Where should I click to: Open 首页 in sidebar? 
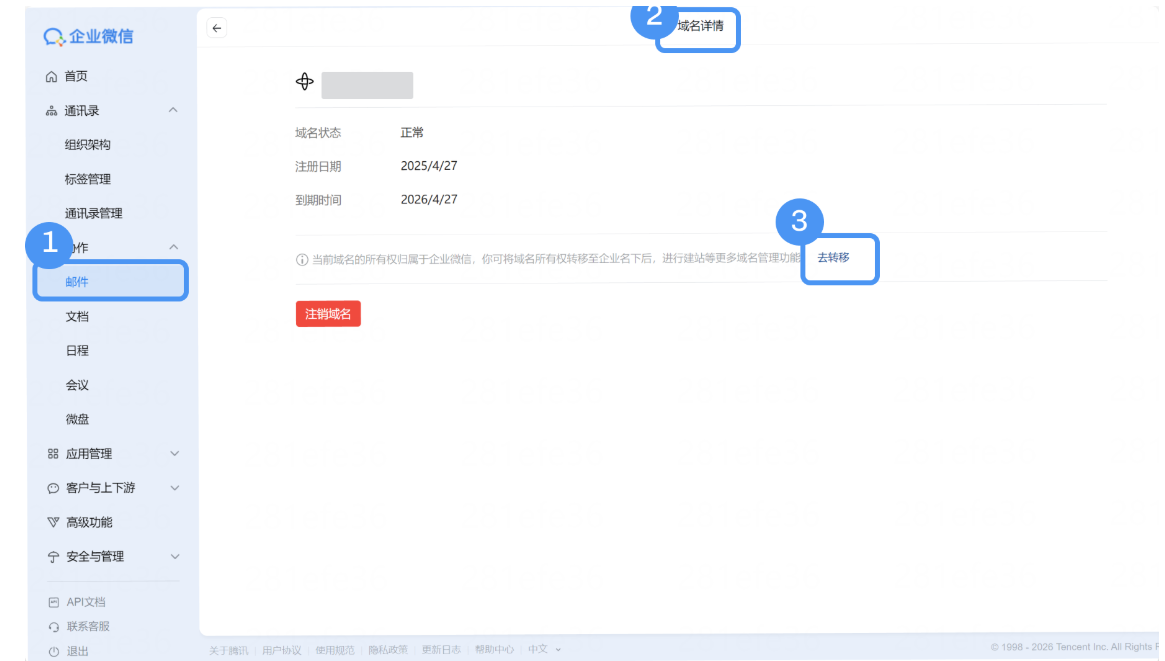[76, 76]
